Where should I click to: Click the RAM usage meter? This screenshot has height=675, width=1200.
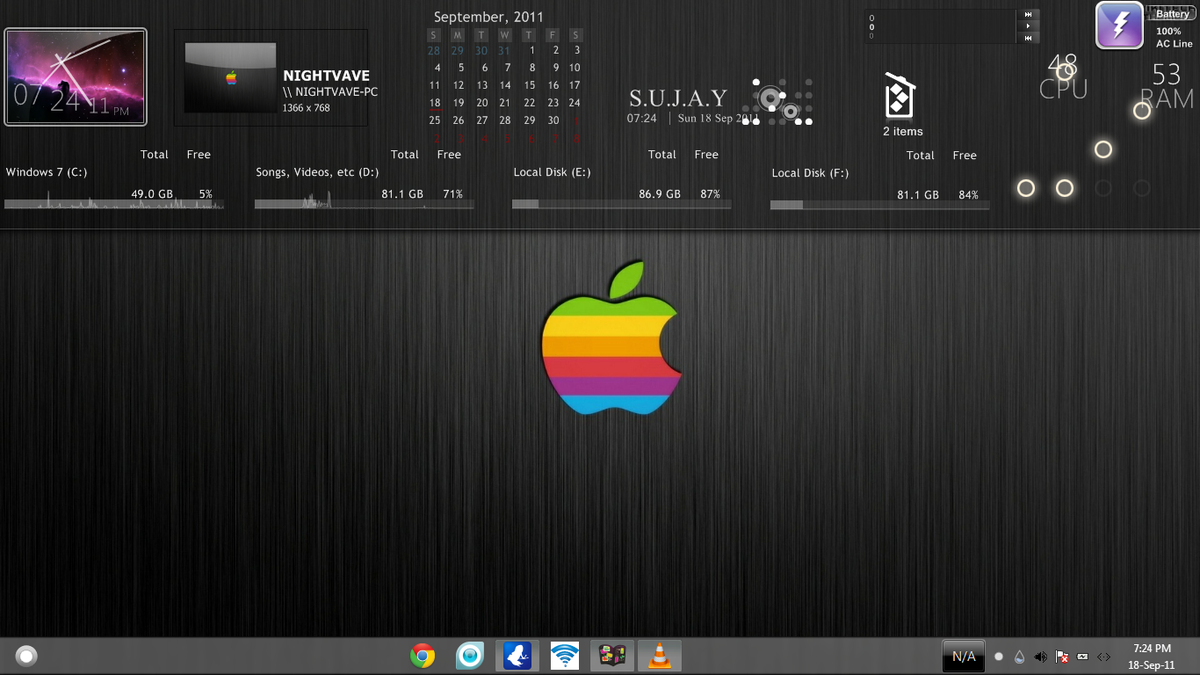click(x=1167, y=86)
